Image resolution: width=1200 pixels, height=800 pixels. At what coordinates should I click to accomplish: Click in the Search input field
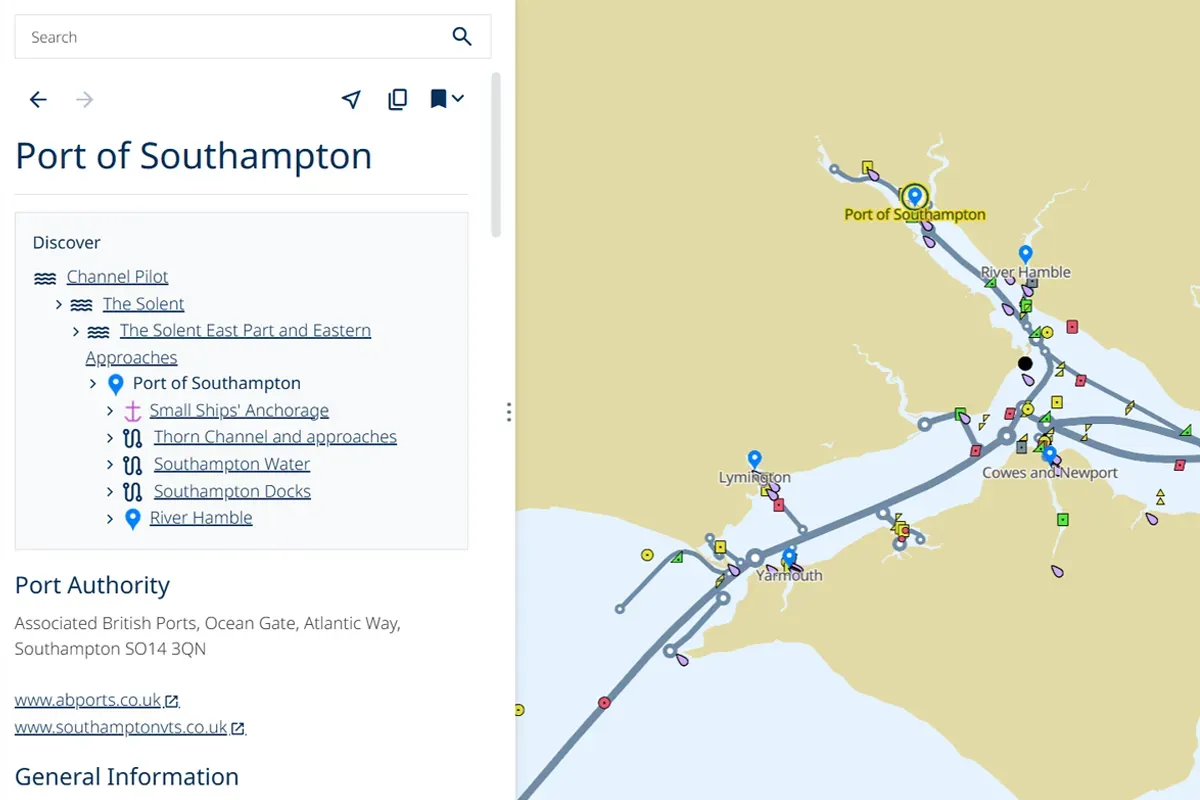(230, 37)
